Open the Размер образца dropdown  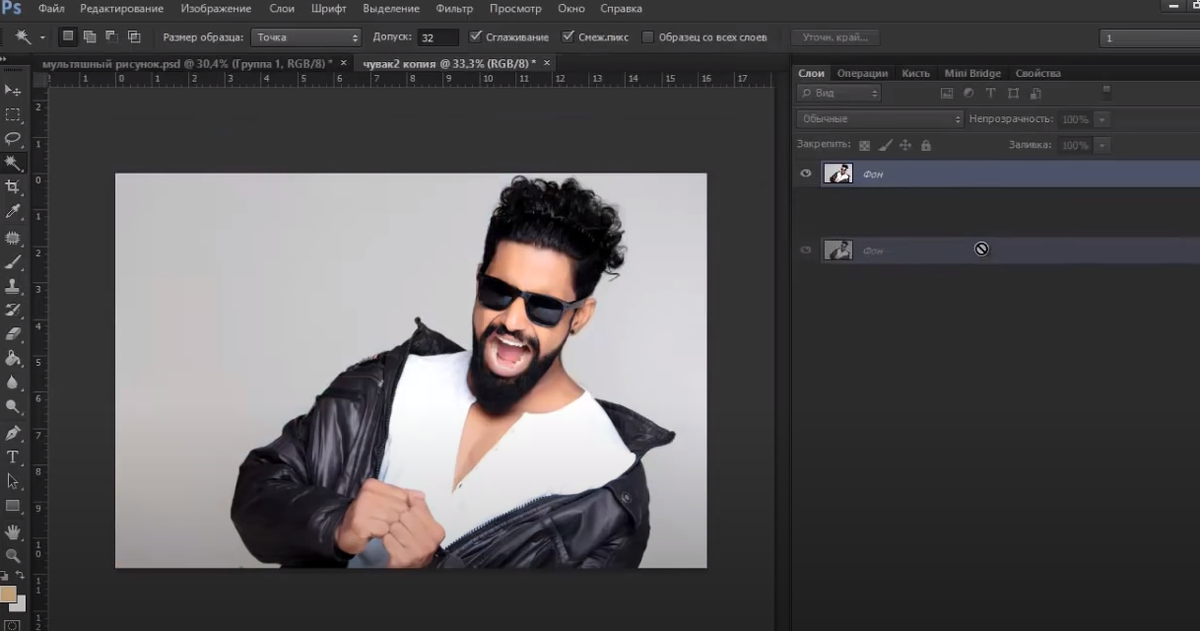[305, 37]
